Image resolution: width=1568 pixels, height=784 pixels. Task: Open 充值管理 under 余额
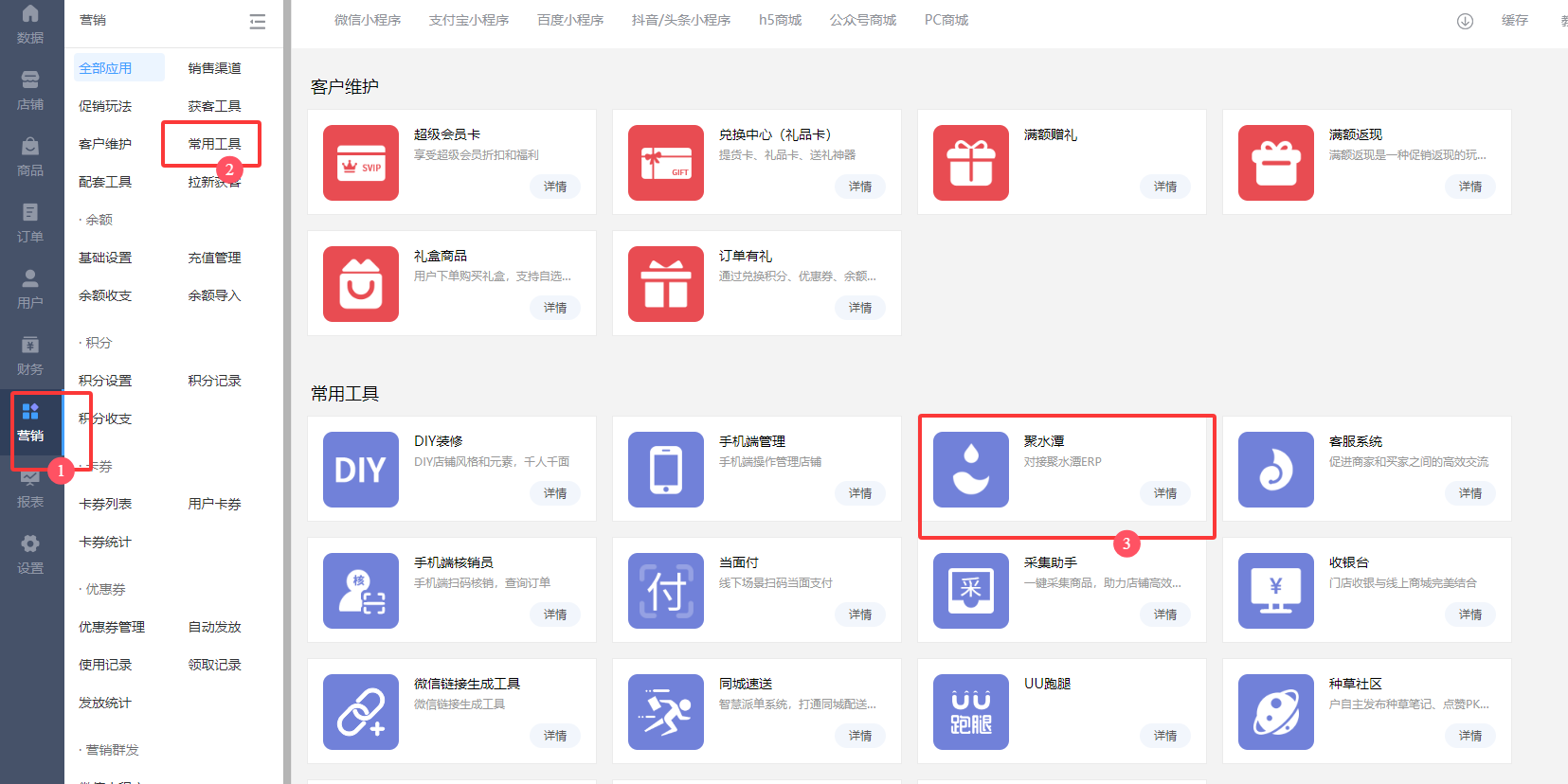[x=214, y=258]
